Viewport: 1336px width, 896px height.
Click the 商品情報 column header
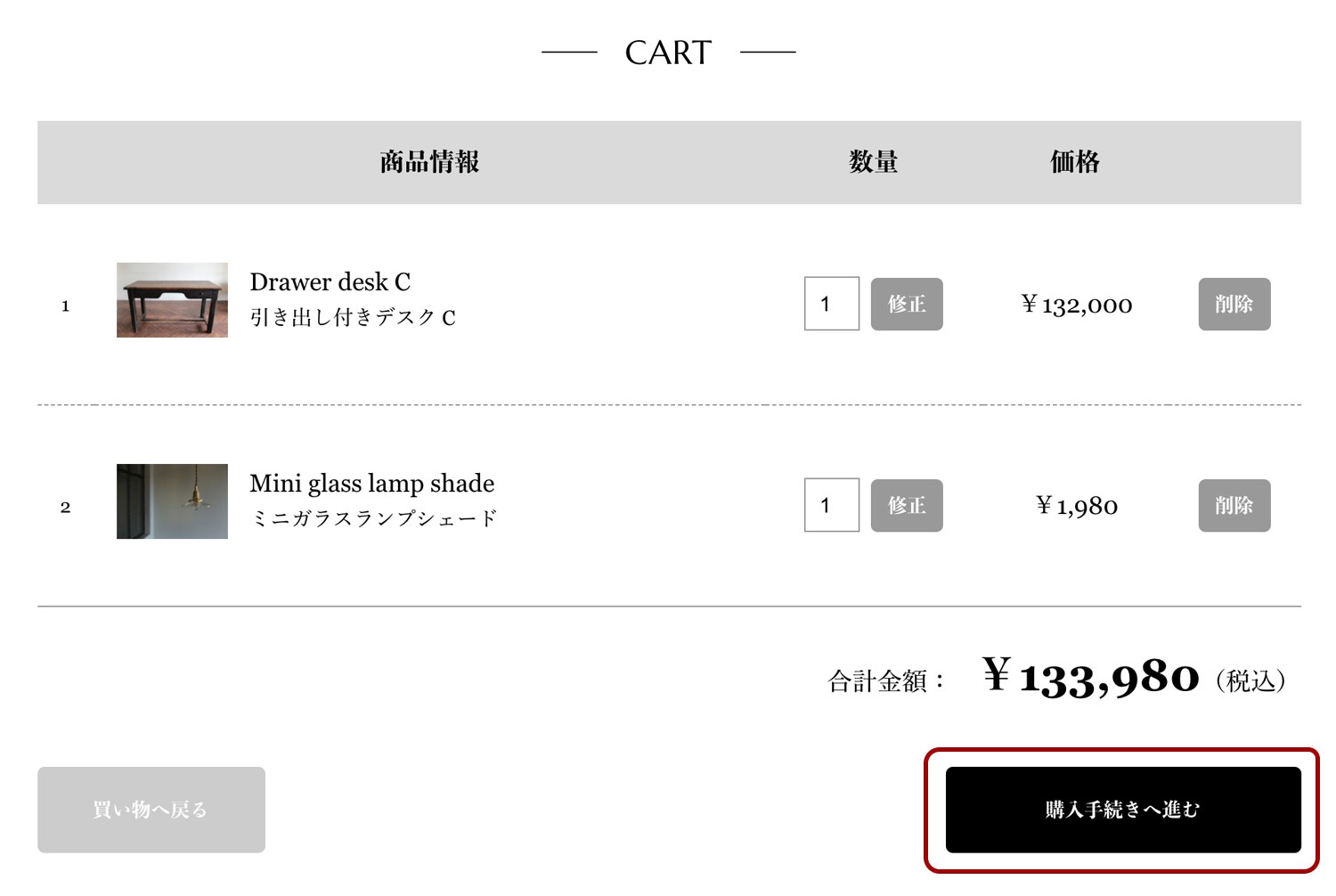coord(429,162)
